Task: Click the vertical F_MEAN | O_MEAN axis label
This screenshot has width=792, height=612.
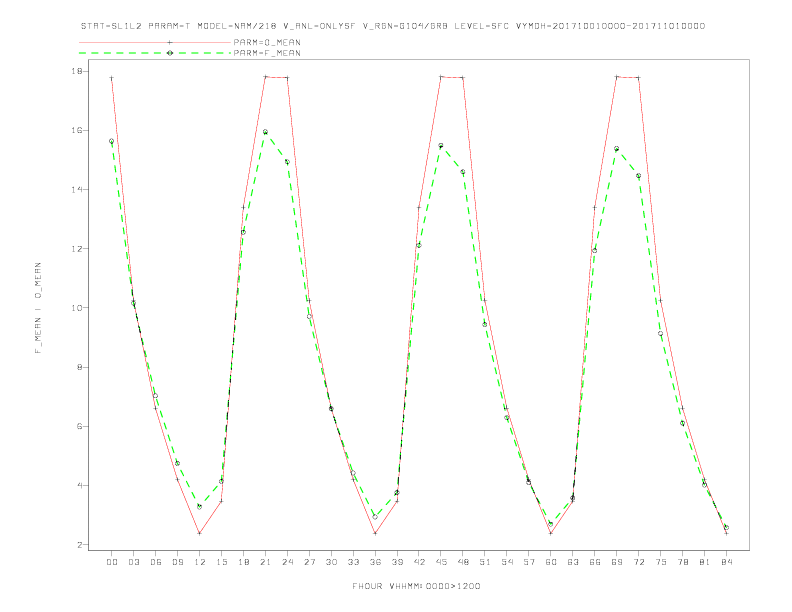Action: (38, 308)
